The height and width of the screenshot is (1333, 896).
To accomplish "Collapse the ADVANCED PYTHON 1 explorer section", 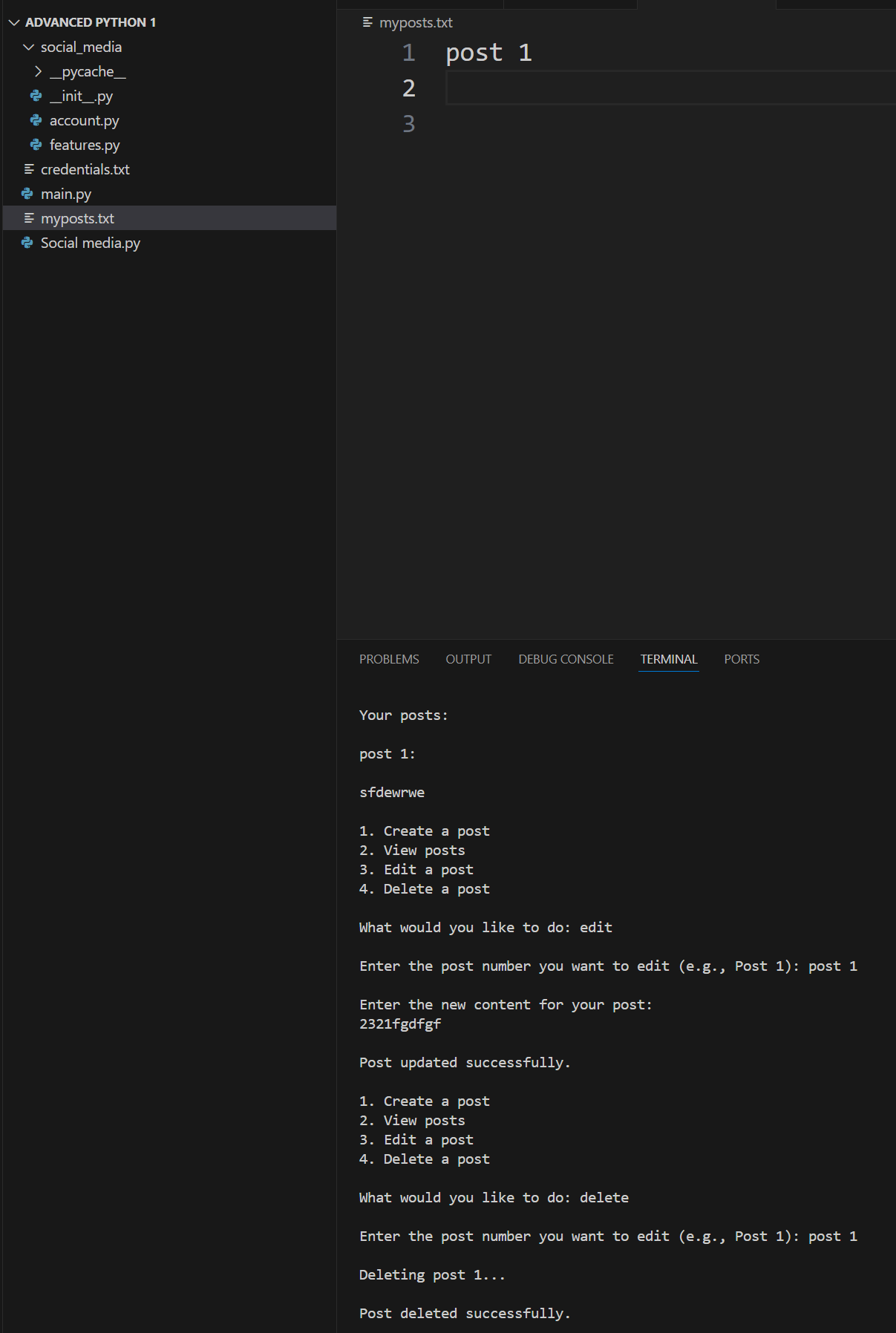I will pos(14,22).
